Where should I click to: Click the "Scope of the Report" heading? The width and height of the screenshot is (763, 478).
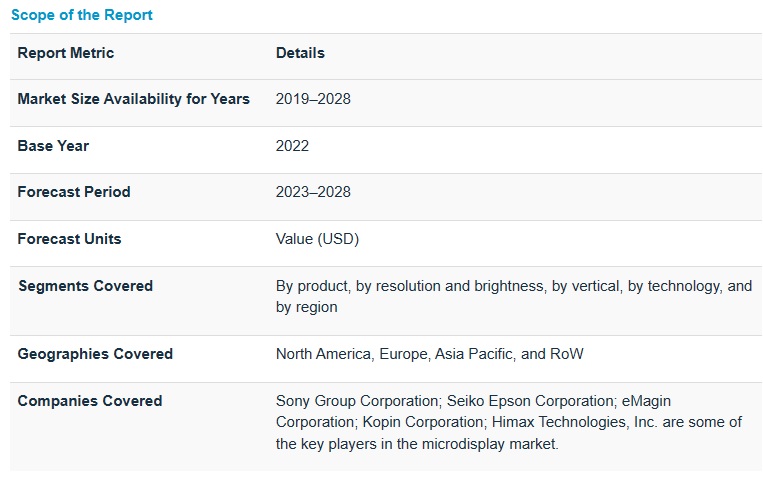click(x=82, y=15)
